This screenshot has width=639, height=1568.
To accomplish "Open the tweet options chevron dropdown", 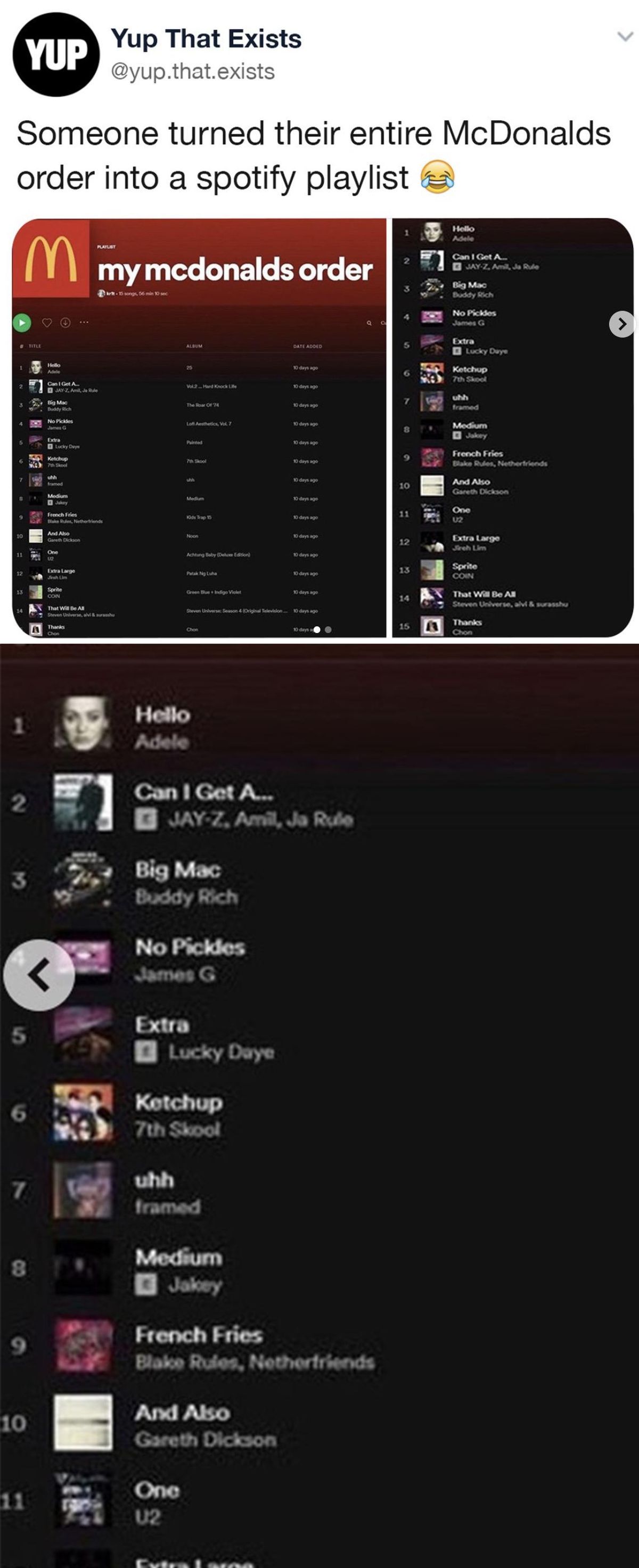I will click(625, 37).
